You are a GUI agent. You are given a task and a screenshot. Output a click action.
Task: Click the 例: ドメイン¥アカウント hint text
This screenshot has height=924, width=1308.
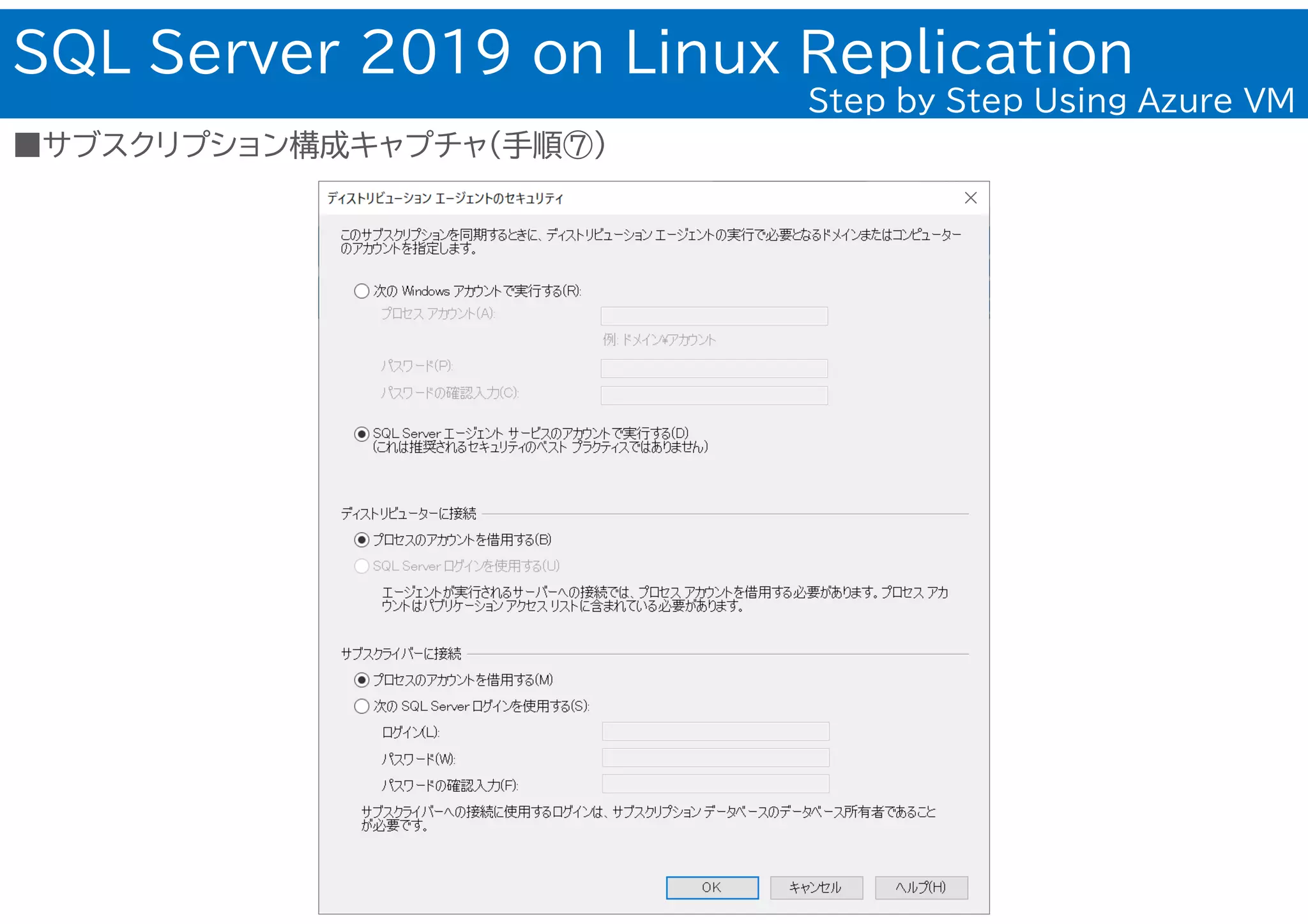(659, 340)
